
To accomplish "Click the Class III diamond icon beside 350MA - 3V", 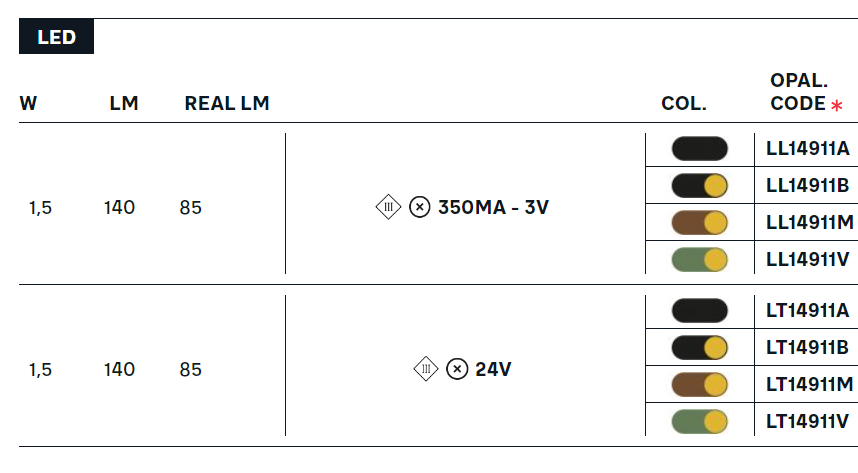I will point(389,207).
